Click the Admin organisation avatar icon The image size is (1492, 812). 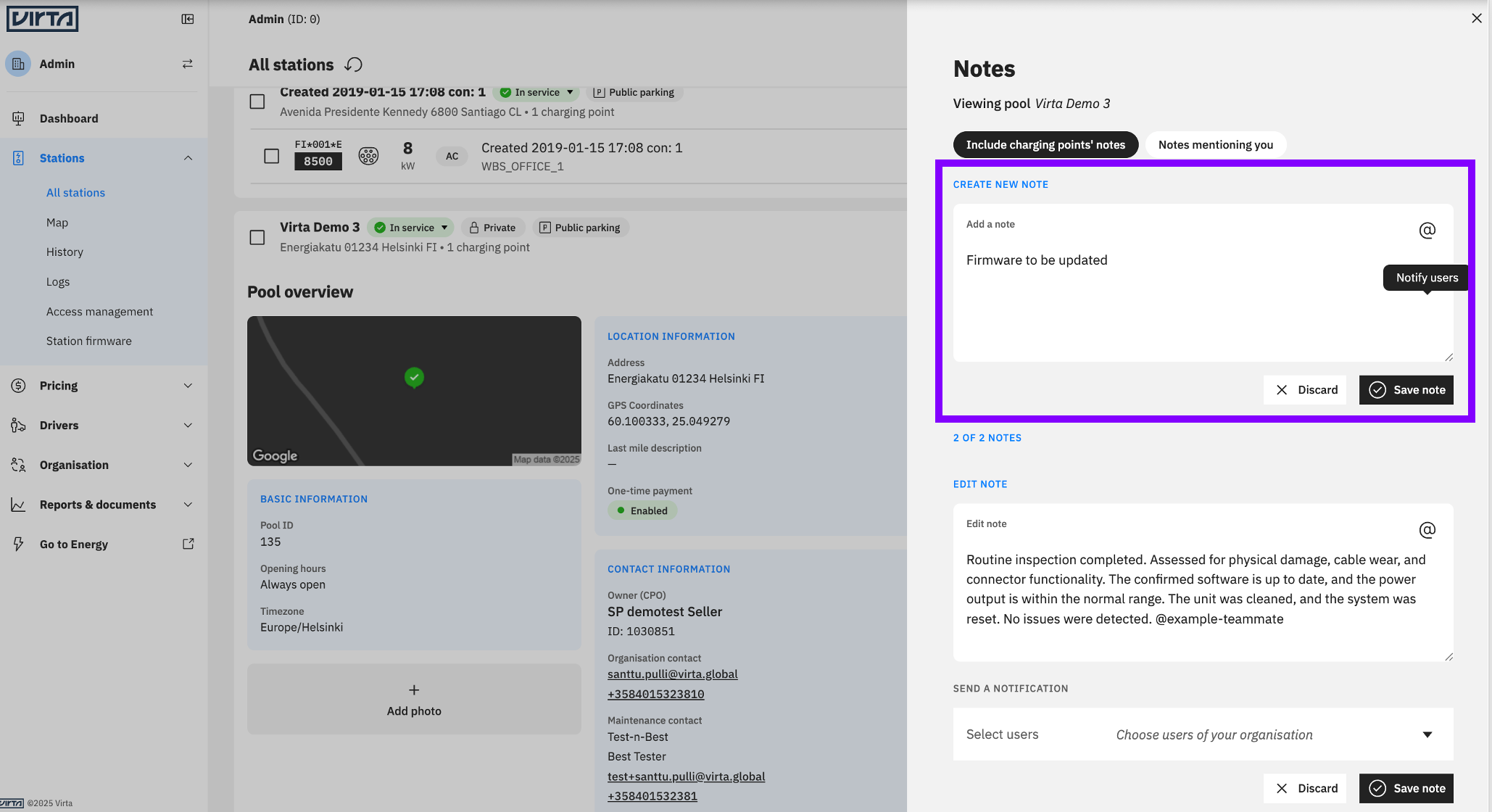18,64
